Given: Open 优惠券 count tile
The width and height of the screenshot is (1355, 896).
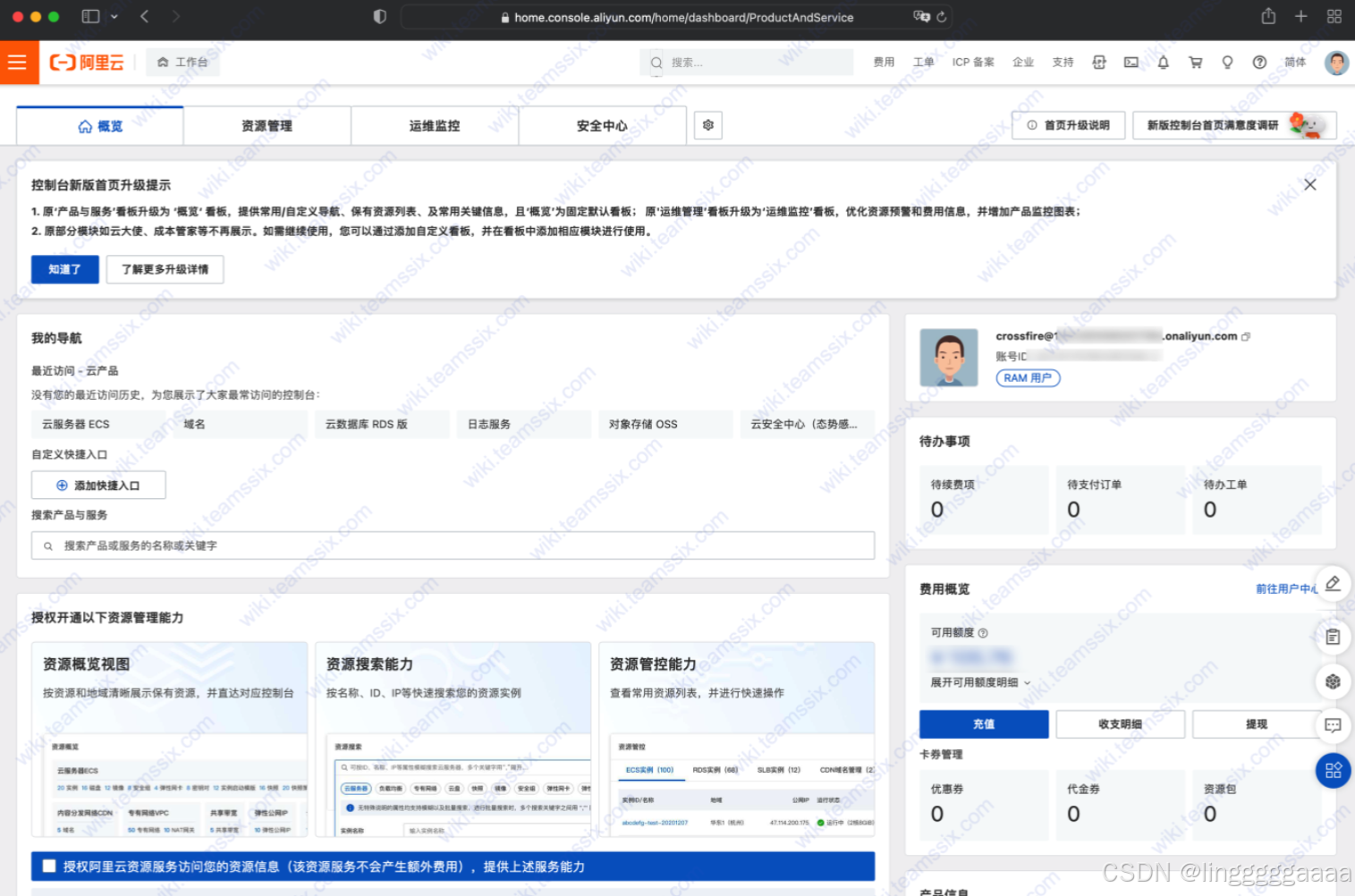Looking at the screenshot, I should click(x=984, y=805).
